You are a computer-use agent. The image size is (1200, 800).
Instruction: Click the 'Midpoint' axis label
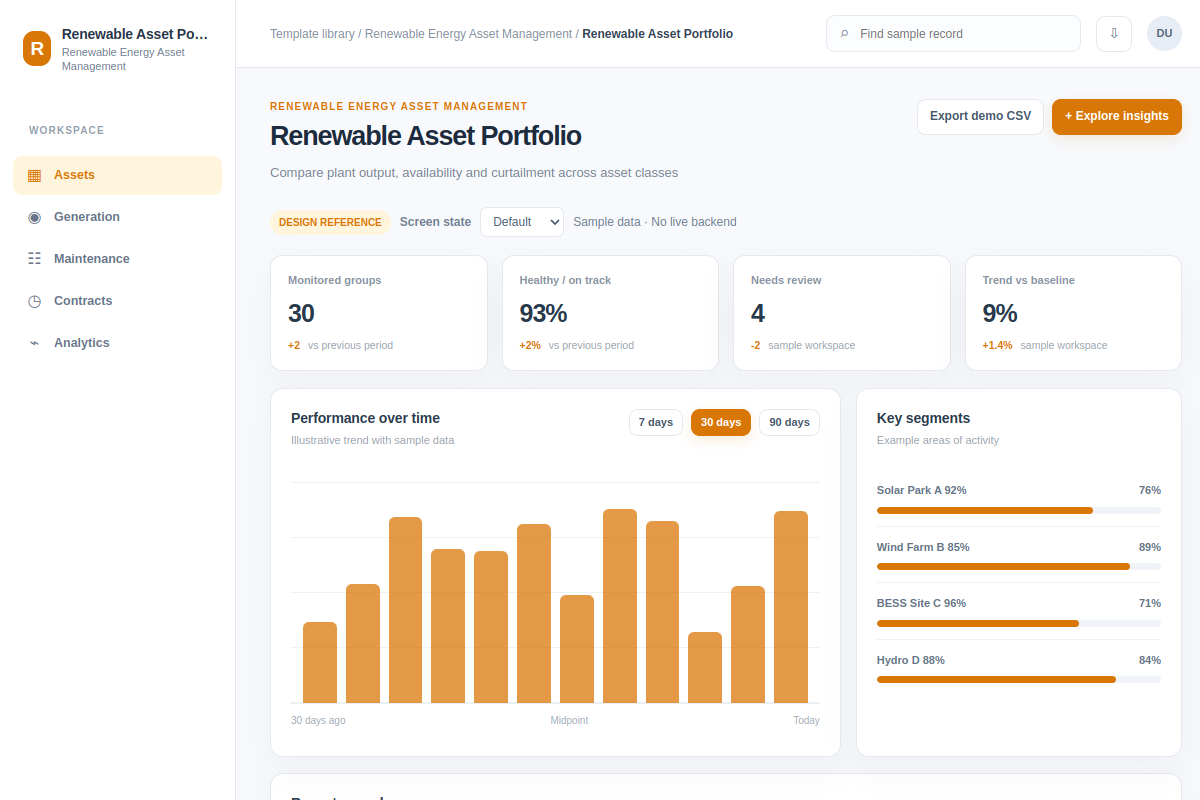pos(569,720)
